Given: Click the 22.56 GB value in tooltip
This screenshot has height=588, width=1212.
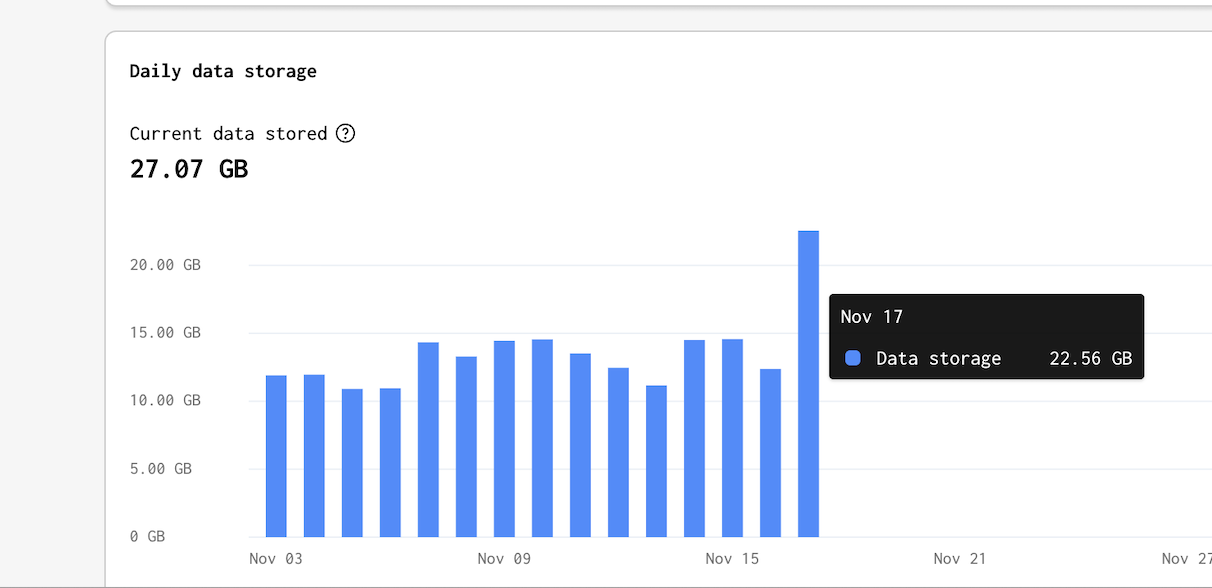Looking at the screenshot, I should [1090, 358].
